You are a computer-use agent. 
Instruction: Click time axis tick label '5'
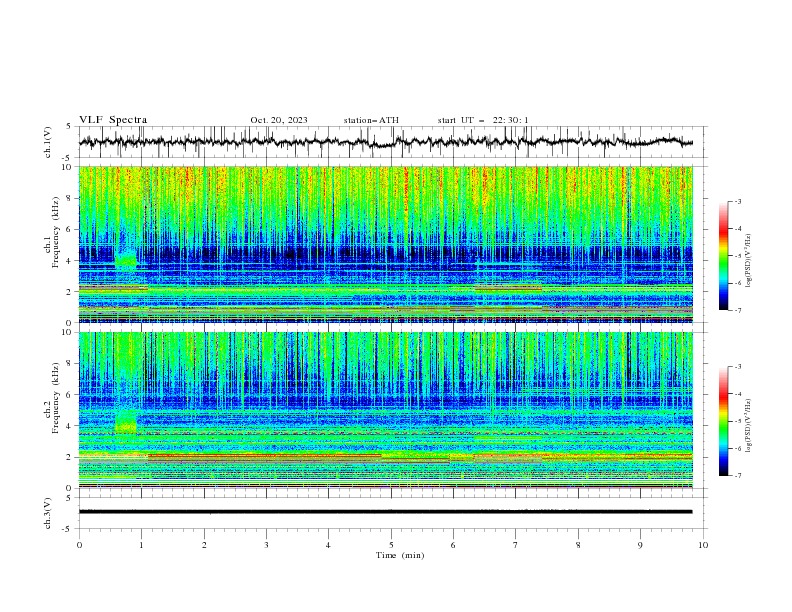(x=391, y=545)
